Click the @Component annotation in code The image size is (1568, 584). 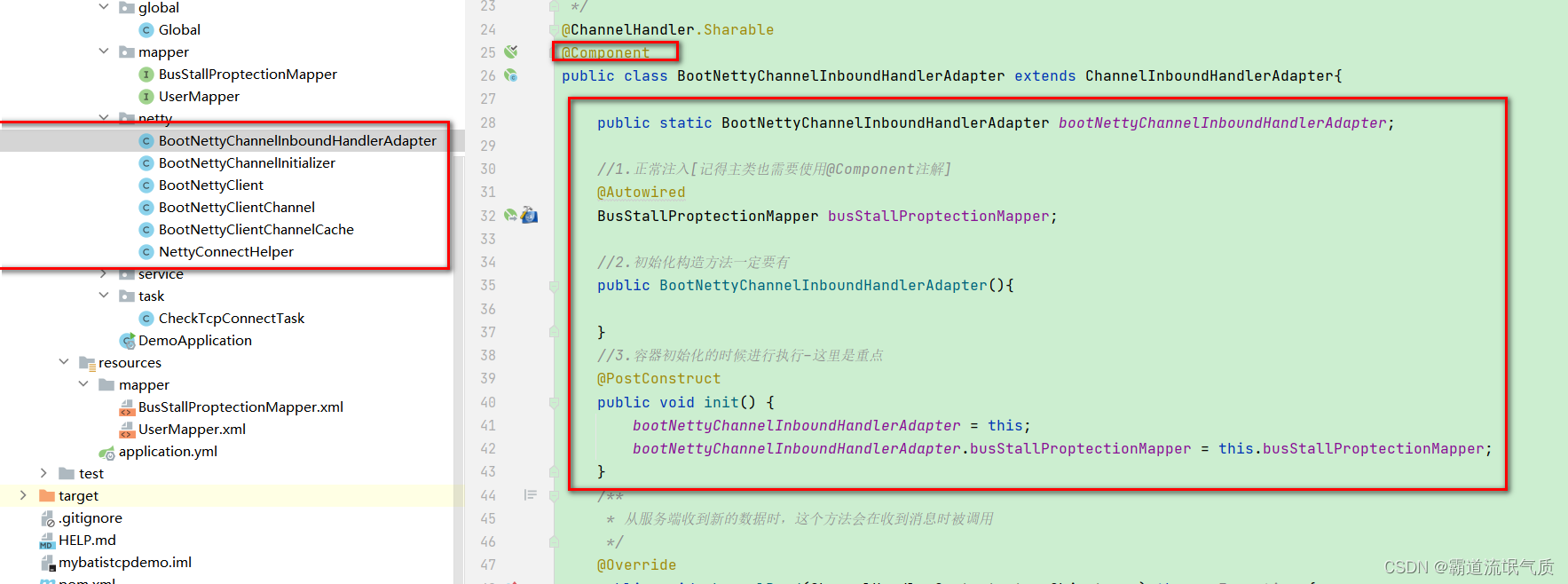[x=606, y=53]
